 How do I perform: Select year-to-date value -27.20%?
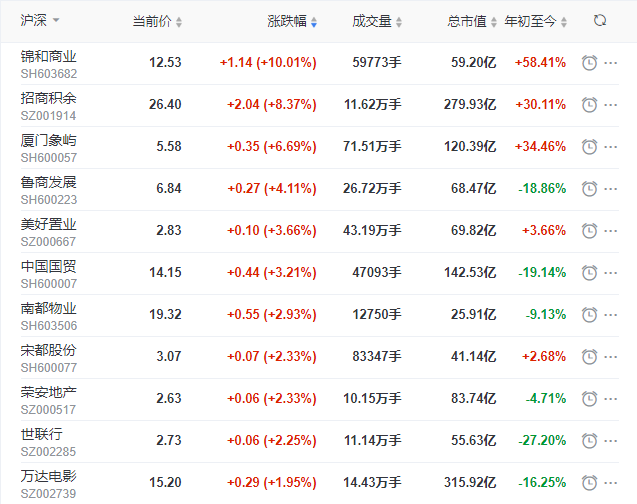(x=542, y=440)
